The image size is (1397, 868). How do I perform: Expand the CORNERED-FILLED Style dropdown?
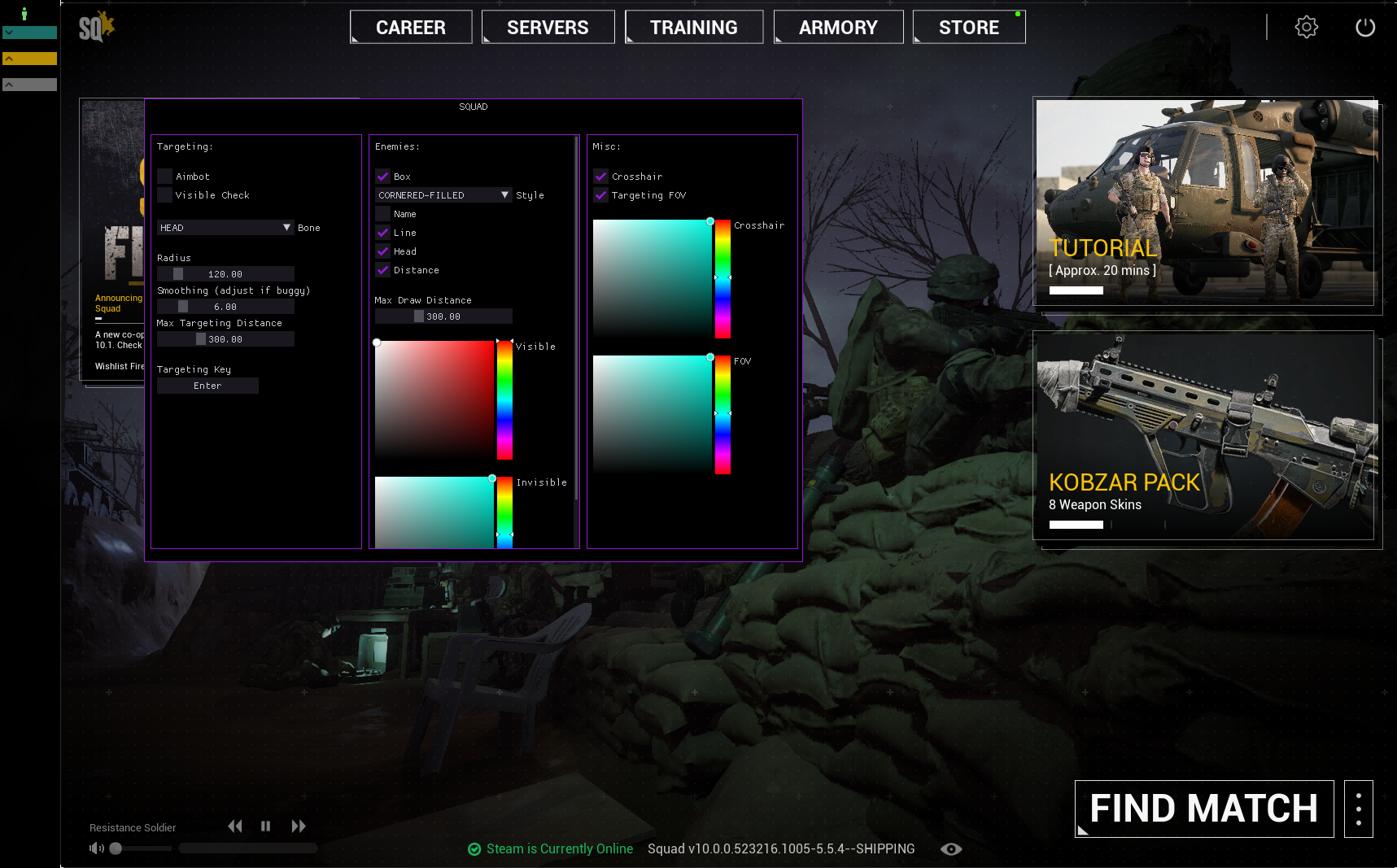point(443,195)
